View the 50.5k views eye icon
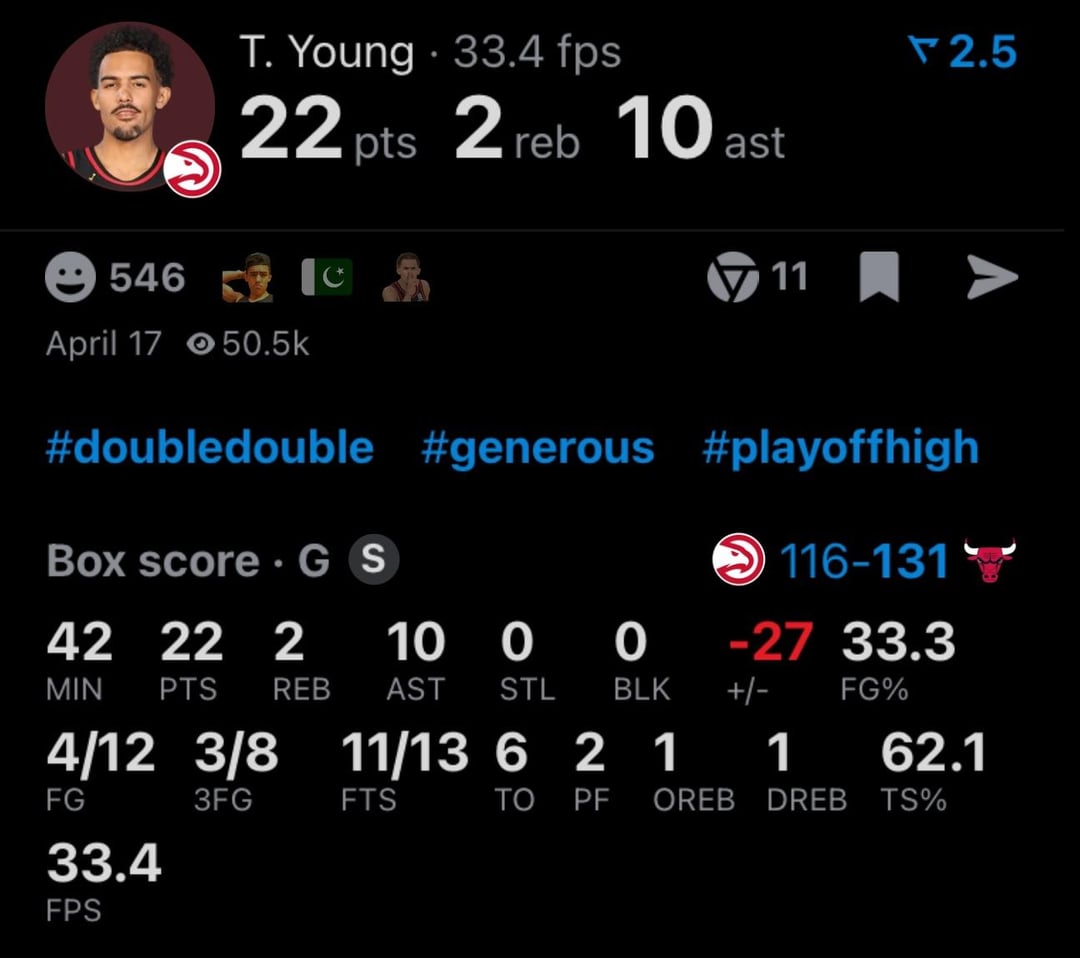This screenshot has width=1080, height=958. 201,344
